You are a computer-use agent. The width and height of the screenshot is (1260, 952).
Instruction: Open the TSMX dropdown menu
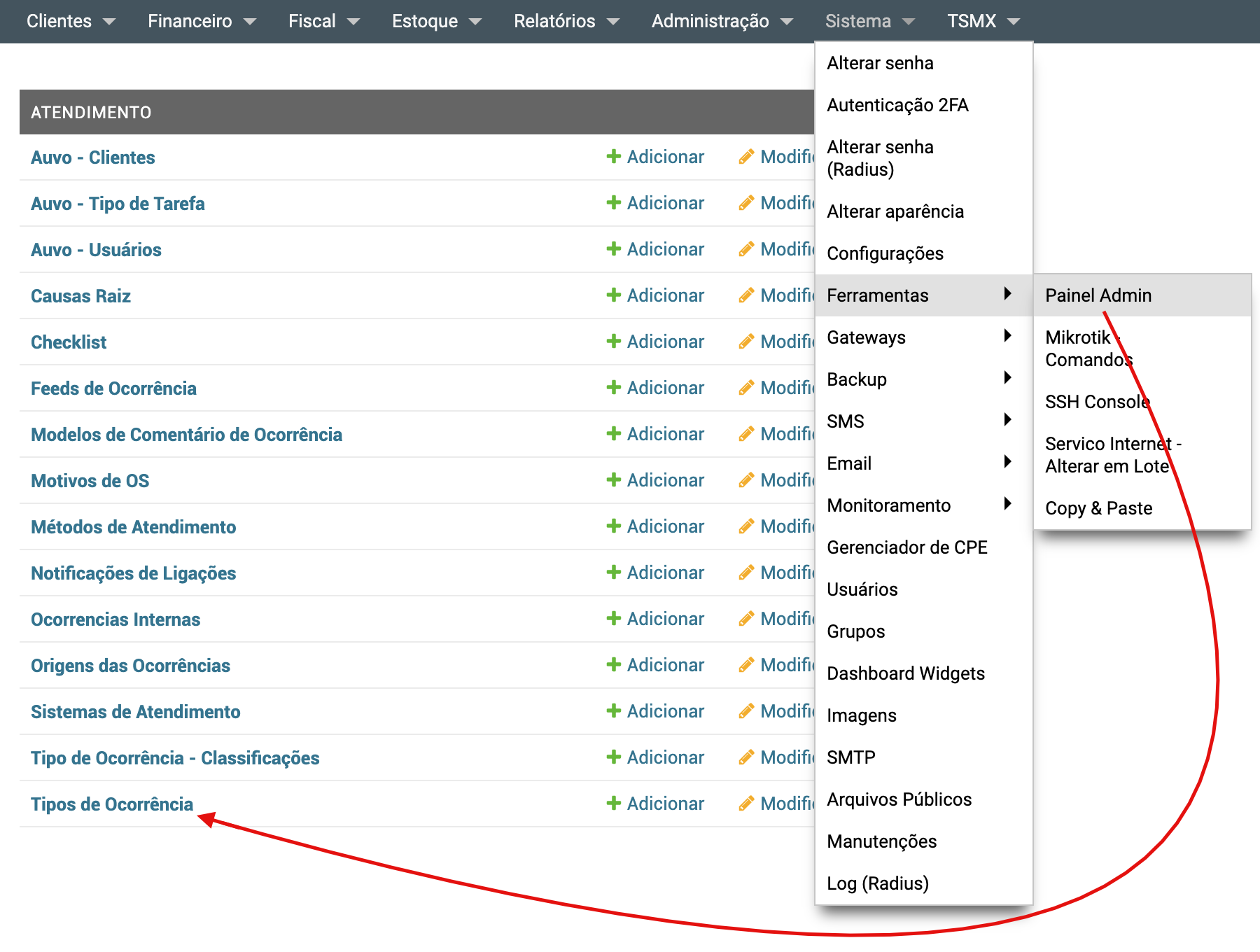pos(982,21)
